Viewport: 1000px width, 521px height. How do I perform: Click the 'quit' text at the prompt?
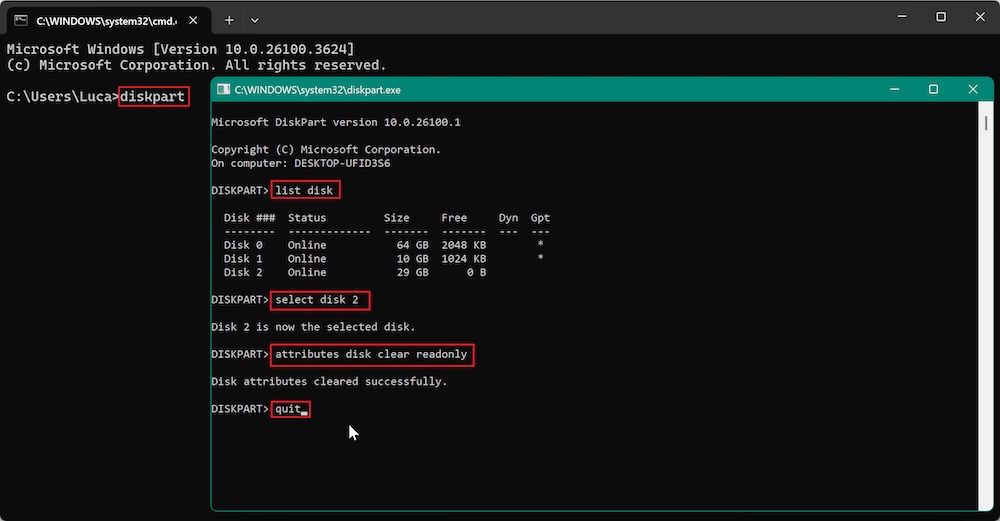click(288, 409)
